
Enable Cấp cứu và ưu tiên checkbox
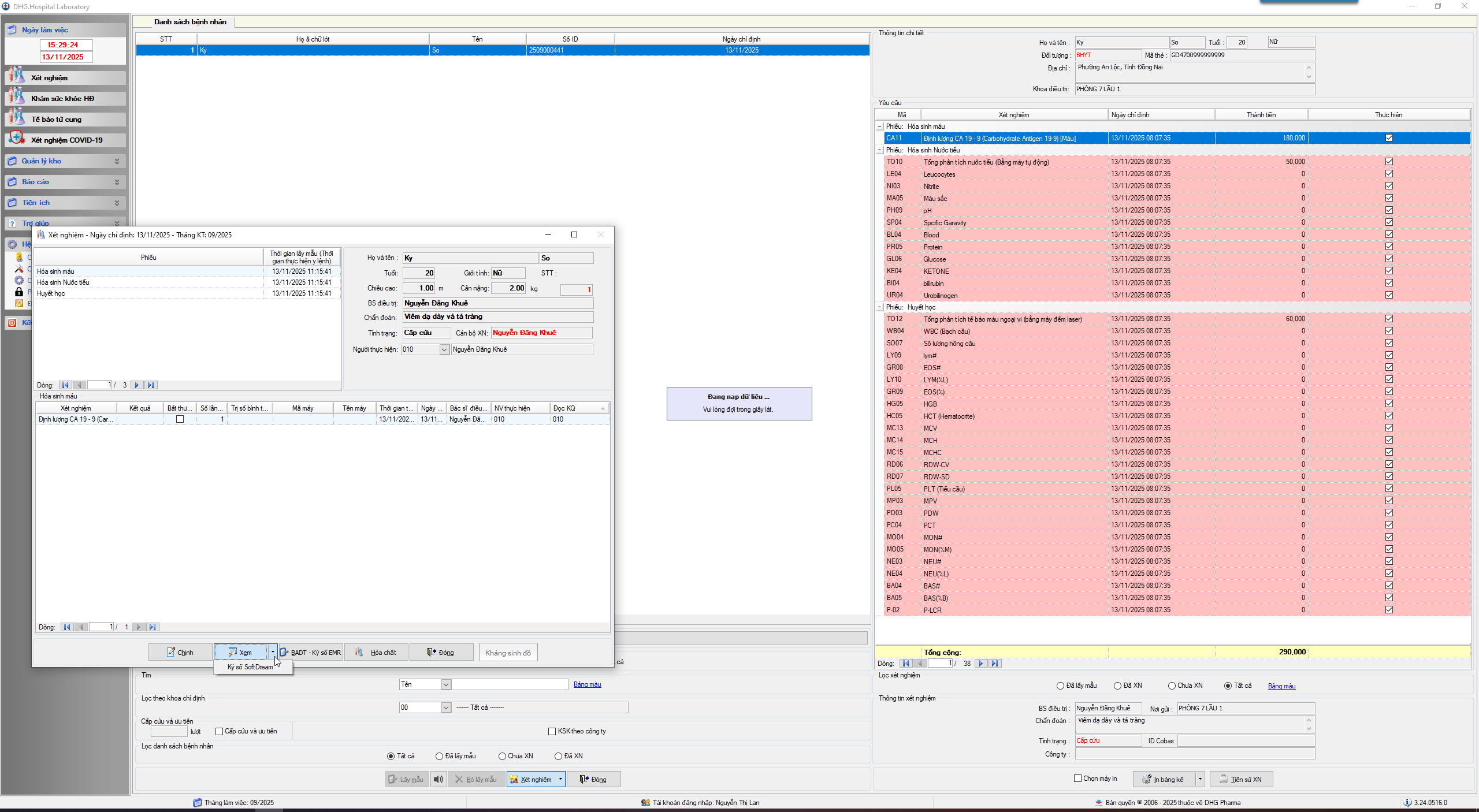pyautogui.click(x=220, y=731)
